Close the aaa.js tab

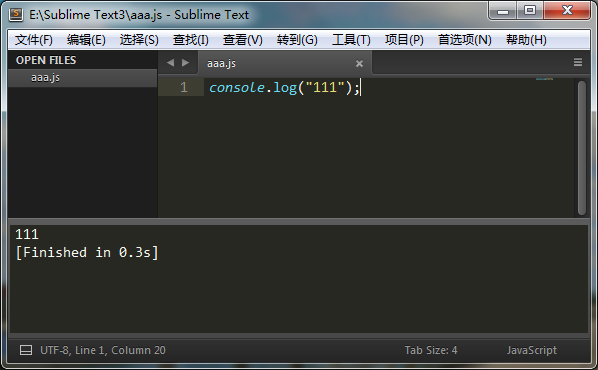359,64
